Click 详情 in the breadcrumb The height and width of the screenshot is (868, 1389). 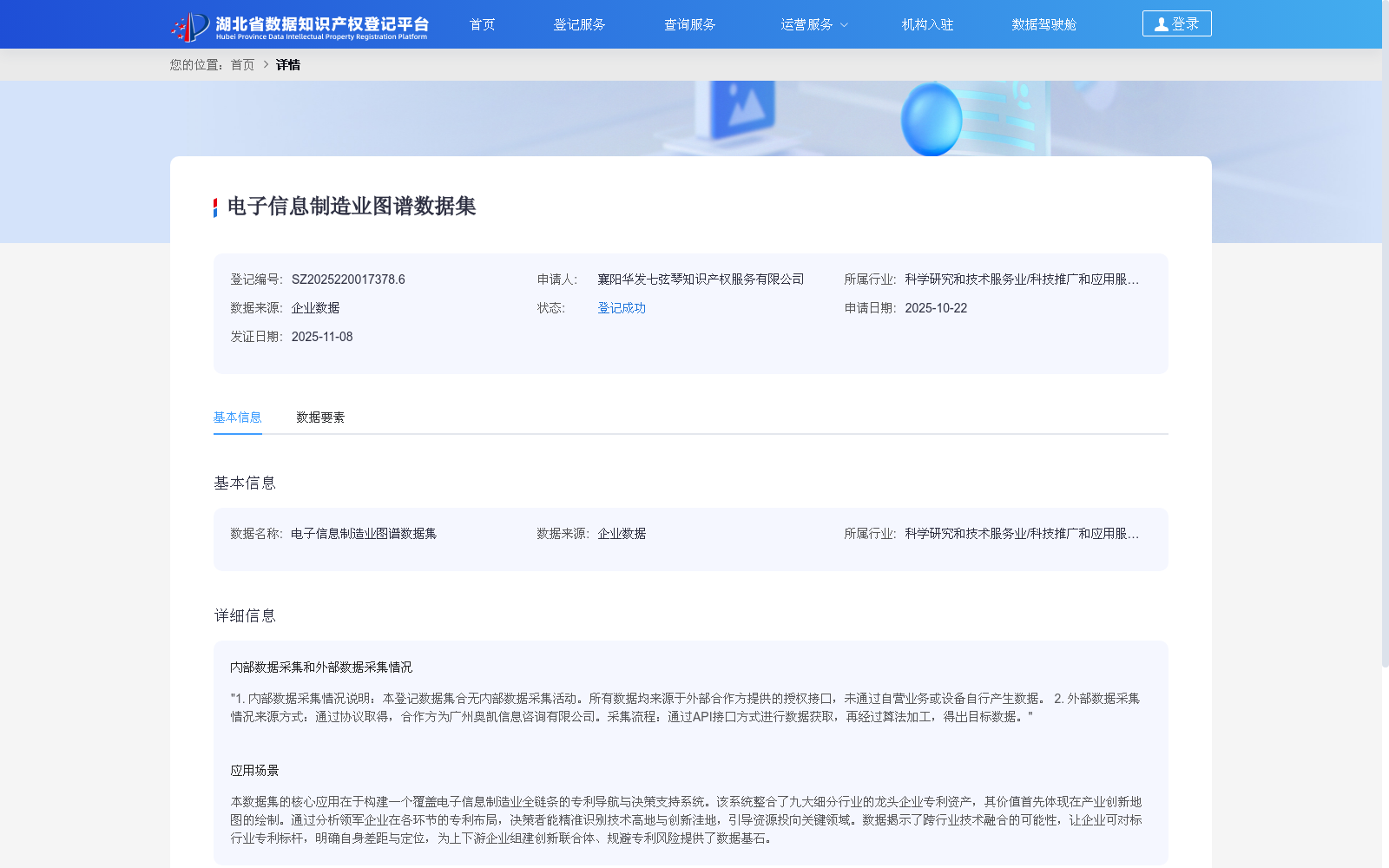287,65
